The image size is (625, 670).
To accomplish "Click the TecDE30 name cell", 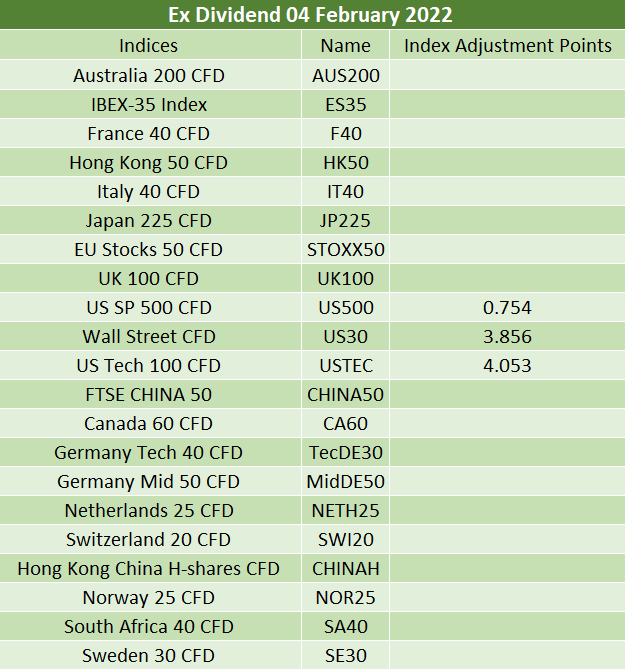I will 346,453.
